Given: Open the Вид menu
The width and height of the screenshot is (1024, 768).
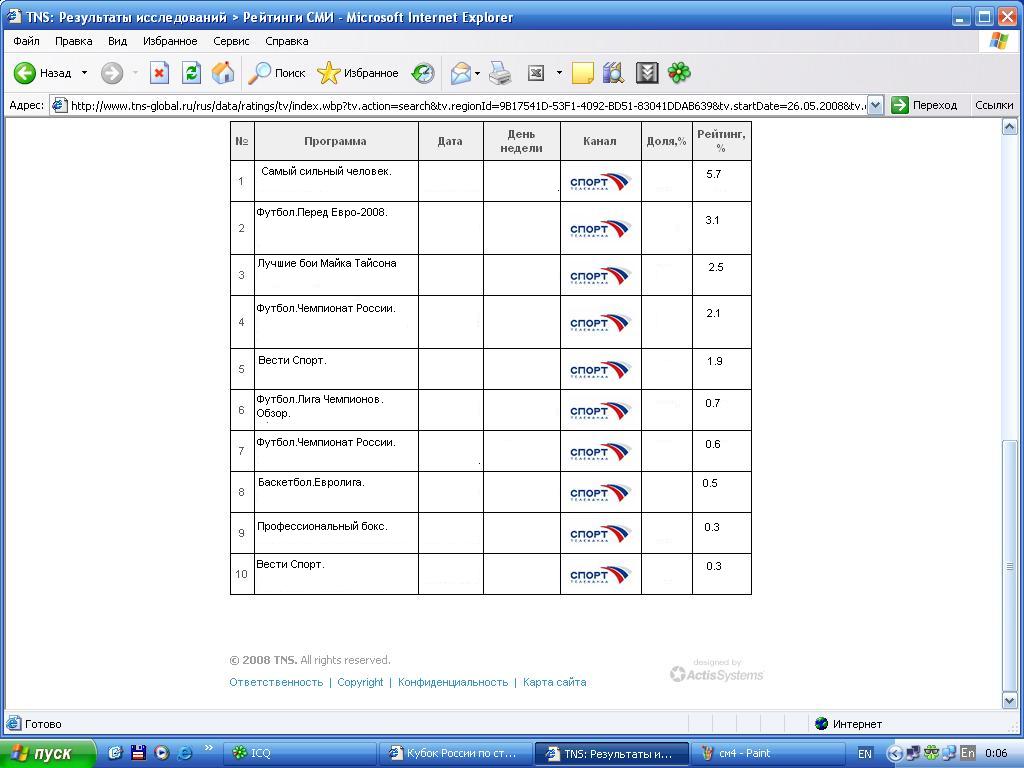Looking at the screenshot, I should [117, 41].
